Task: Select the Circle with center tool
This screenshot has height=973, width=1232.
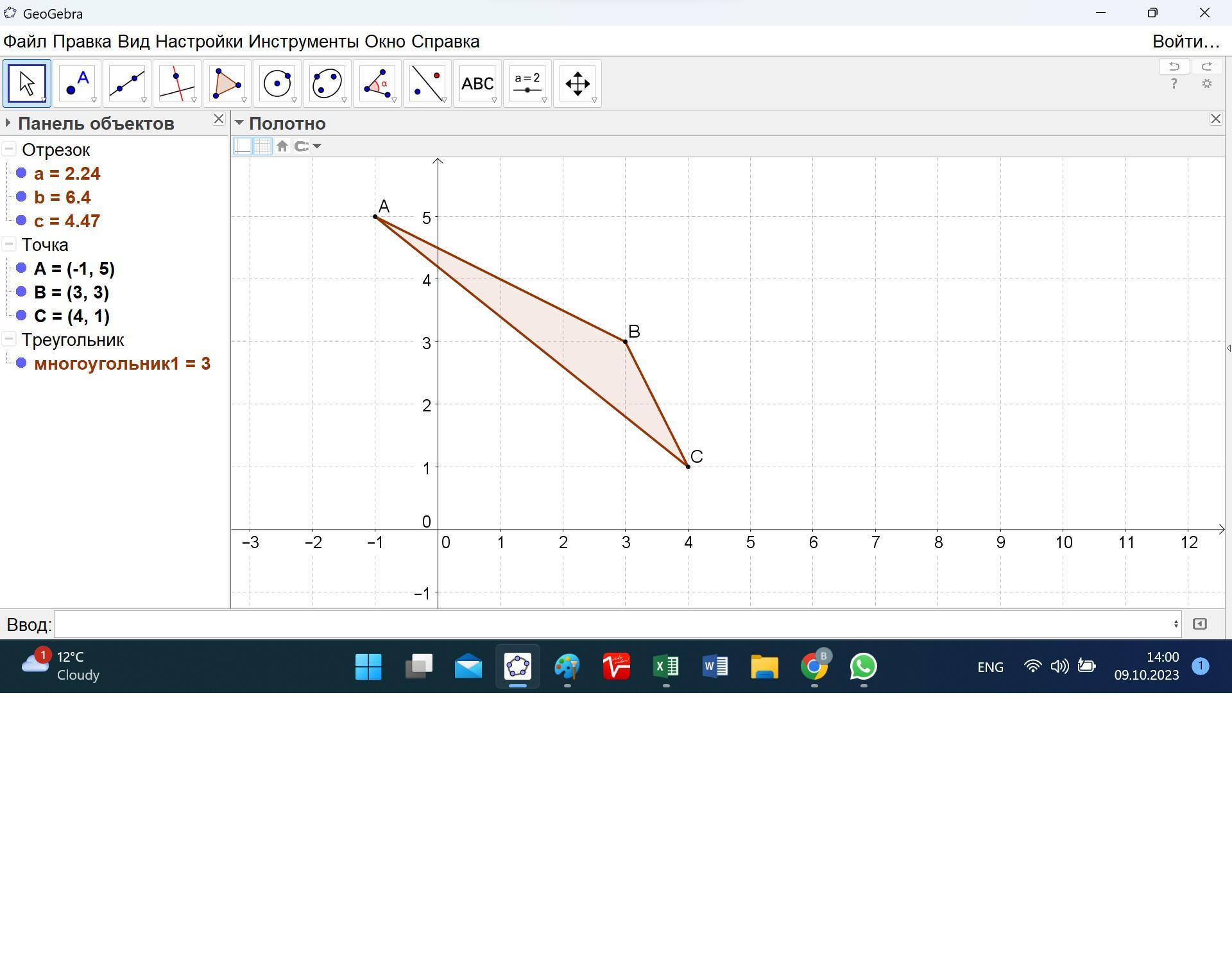Action: tap(277, 83)
